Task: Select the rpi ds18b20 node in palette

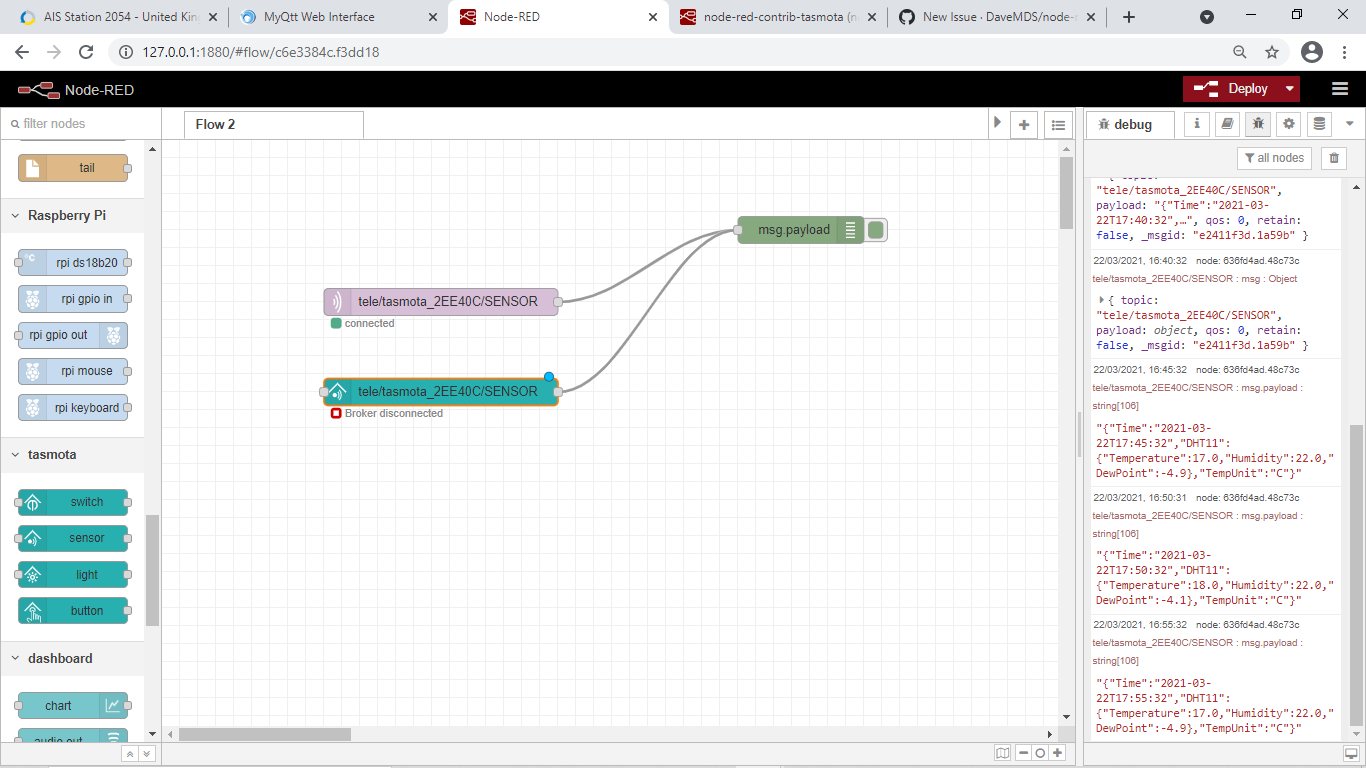Action: [72, 262]
